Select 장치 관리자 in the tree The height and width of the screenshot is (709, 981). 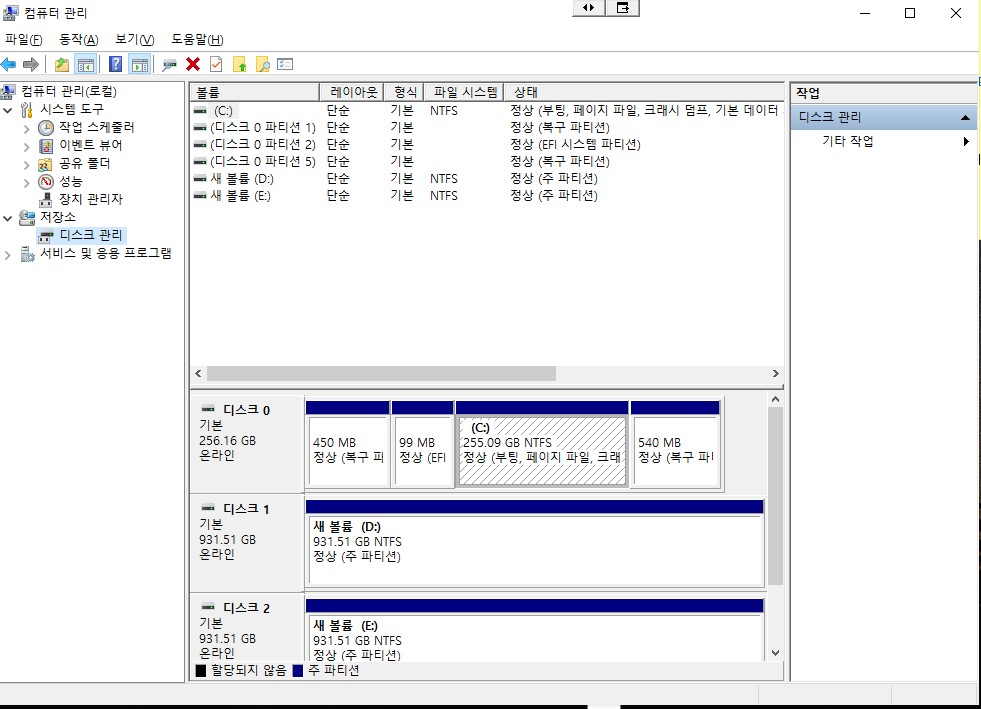tap(90, 199)
